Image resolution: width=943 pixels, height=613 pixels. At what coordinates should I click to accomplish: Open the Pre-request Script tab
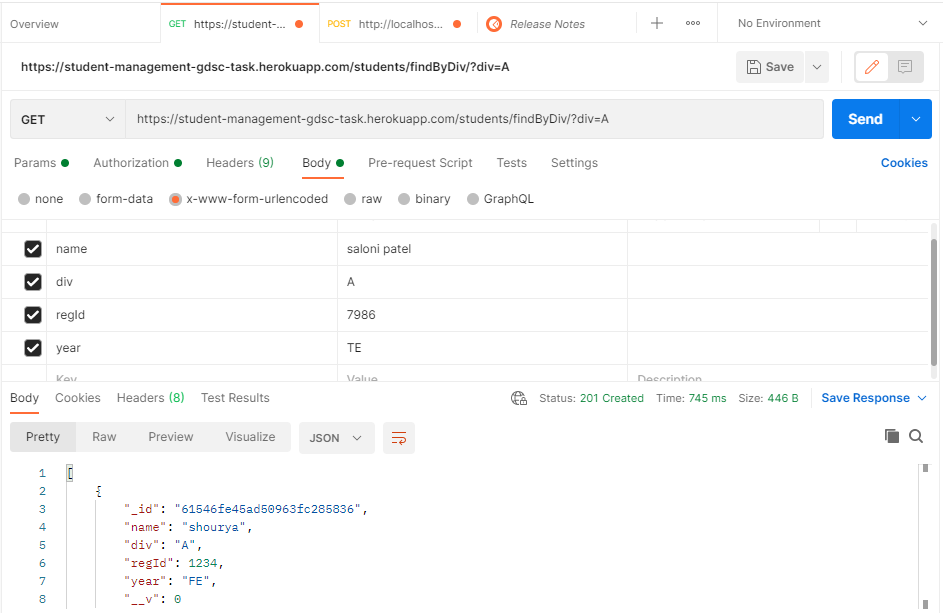tap(420, 163)
